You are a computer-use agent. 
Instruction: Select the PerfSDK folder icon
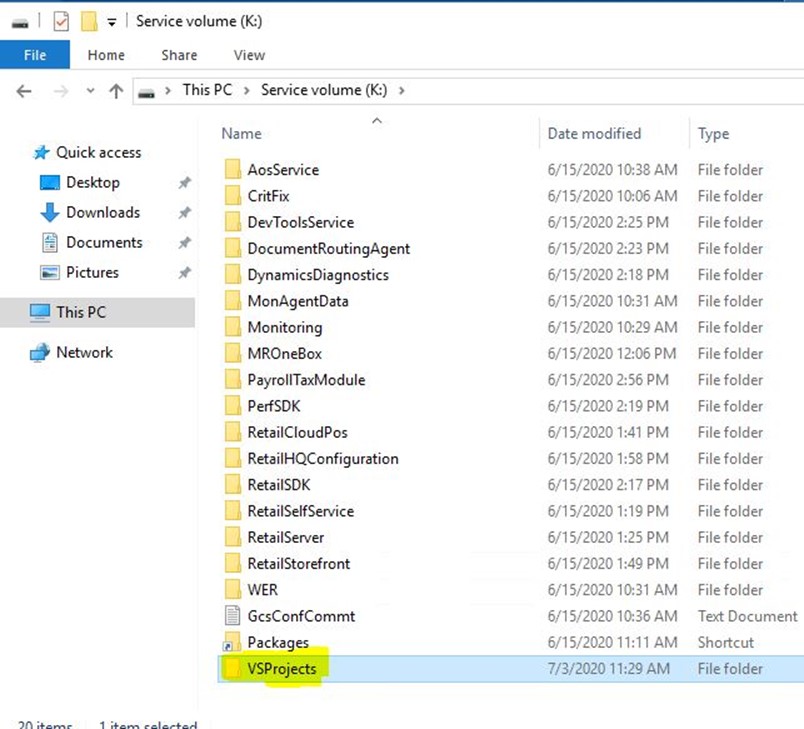tap(233, 406)
